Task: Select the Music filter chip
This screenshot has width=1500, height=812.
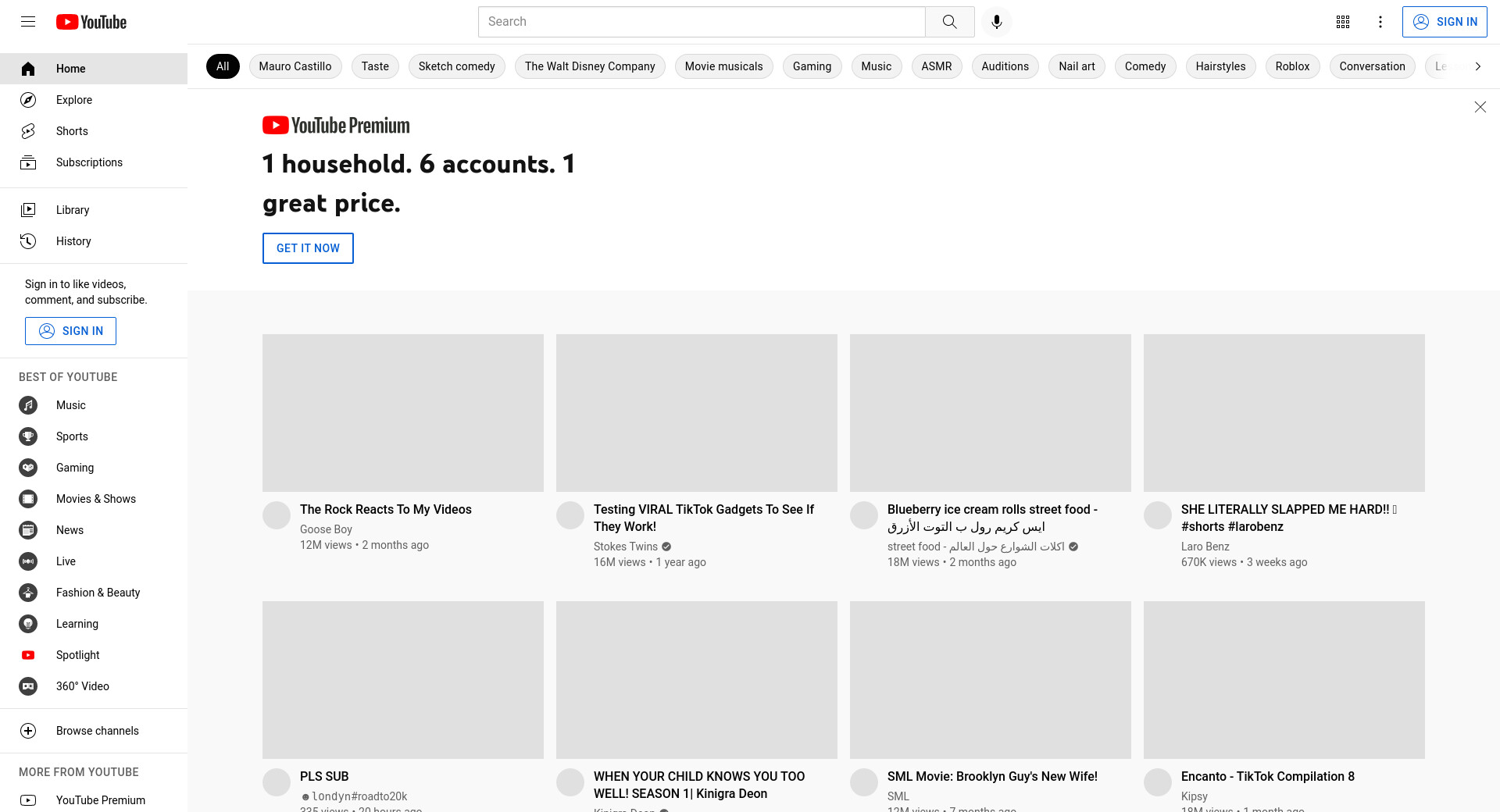Action: point(877,66)
